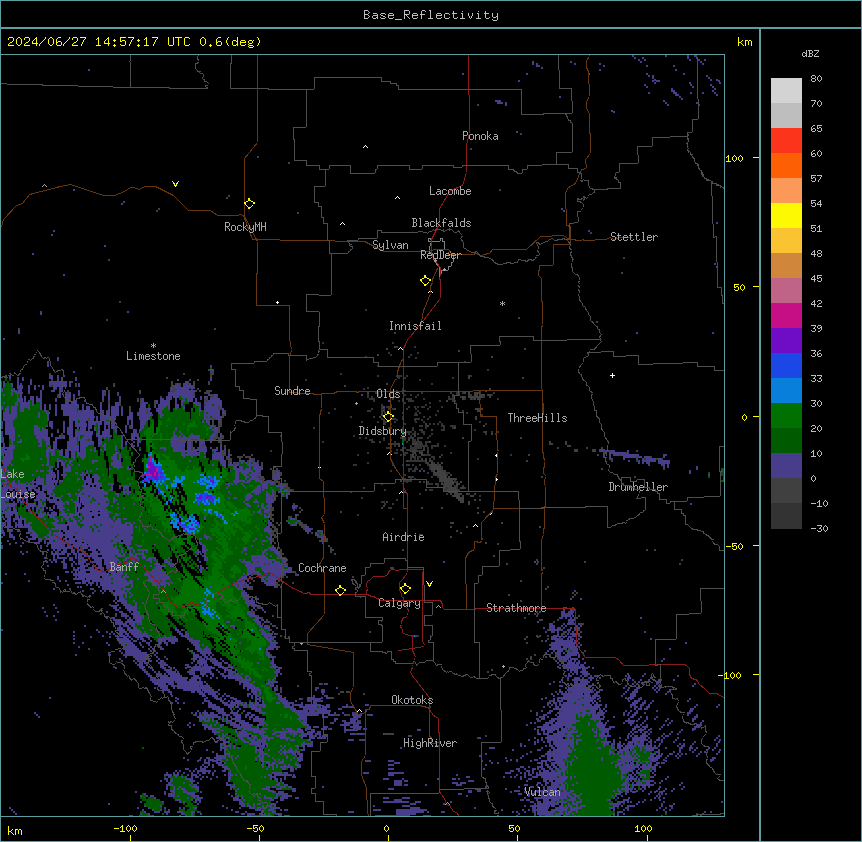
Task: Click the Vulcan town label
Action: [542, 792]
